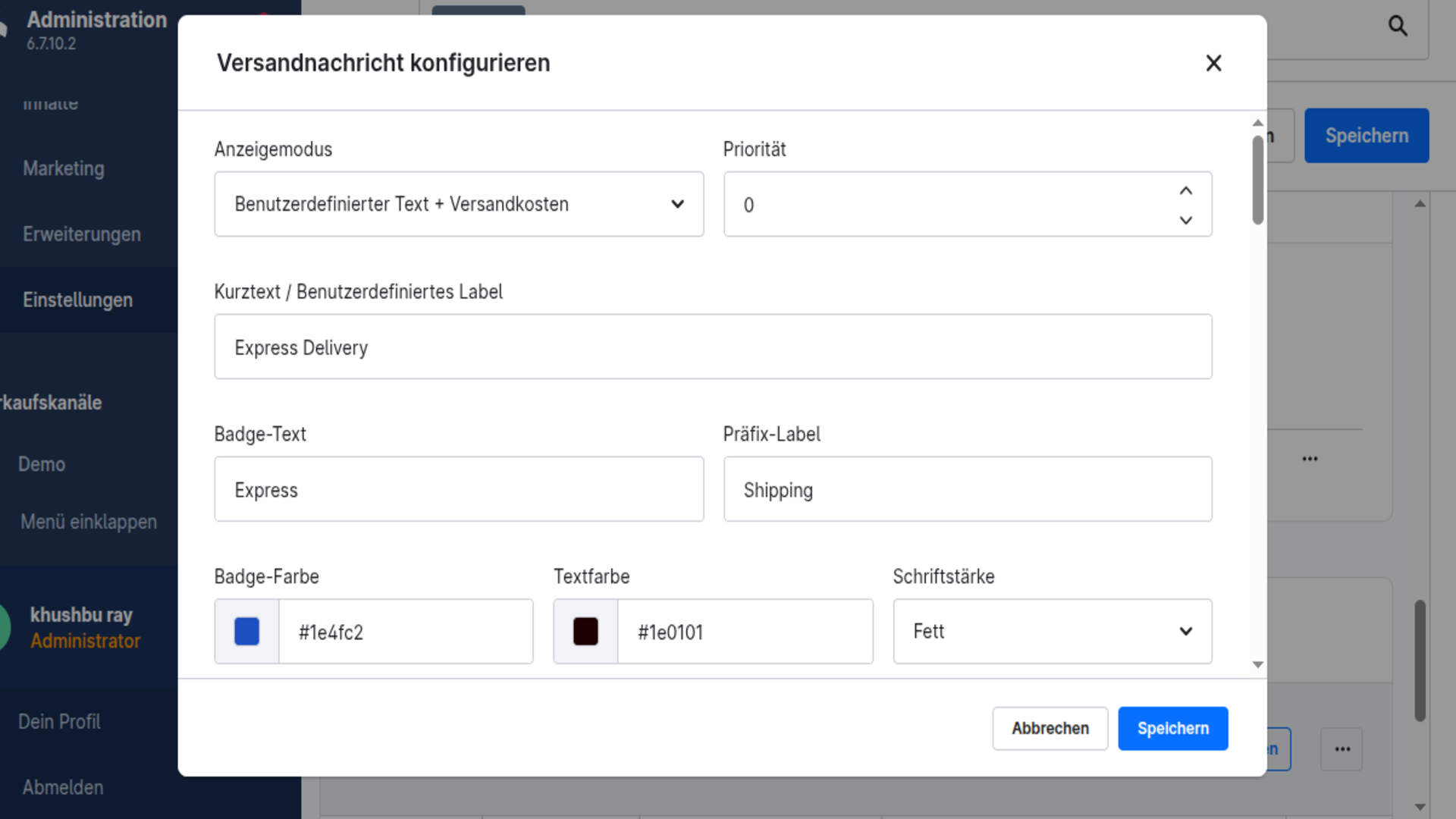Click the dialog's Speichern button
Screen dimensions: 1456x819
tap(1172, 728)
